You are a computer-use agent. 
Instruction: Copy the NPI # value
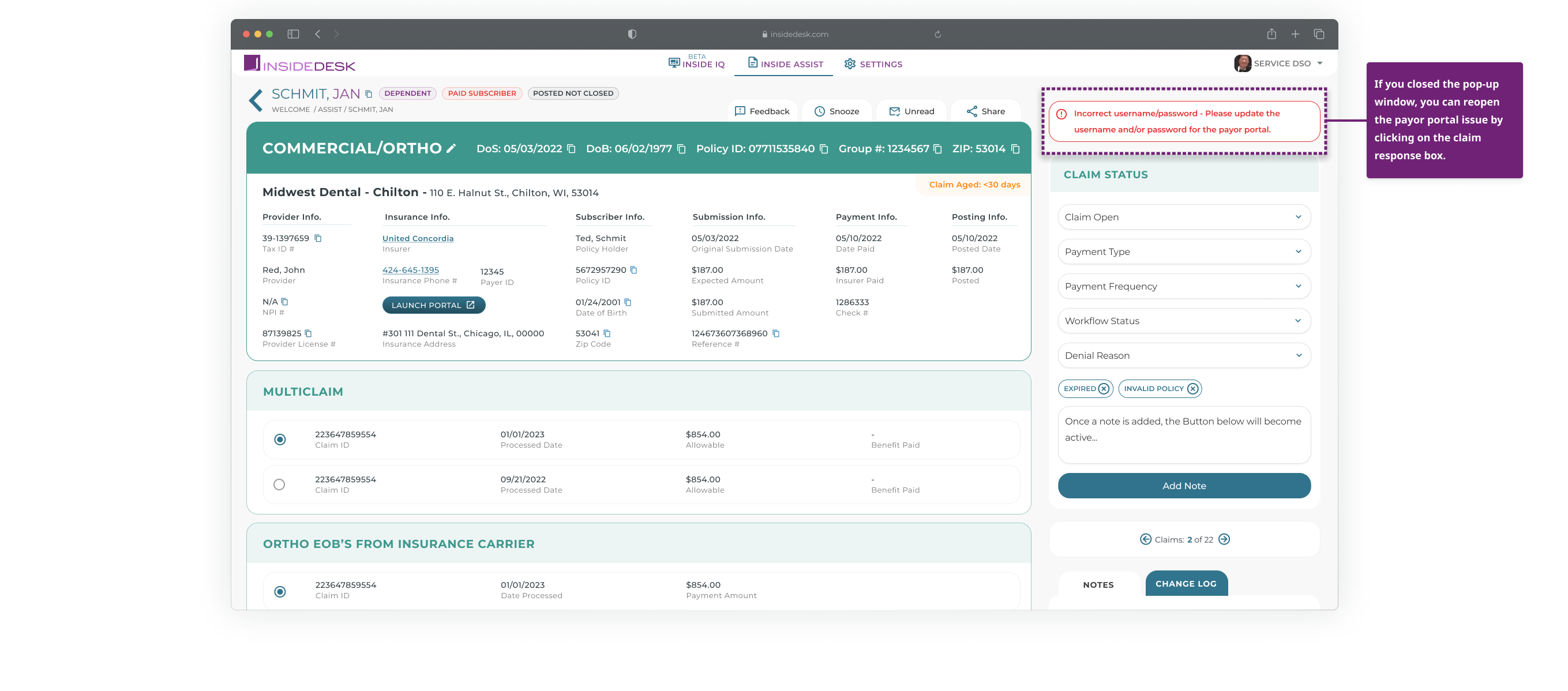tap(284, 301)
